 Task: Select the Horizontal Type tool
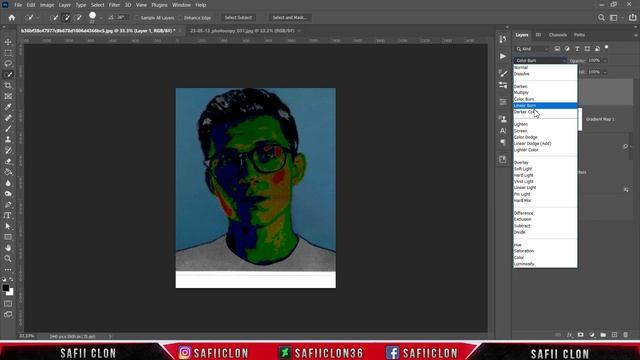8,215
